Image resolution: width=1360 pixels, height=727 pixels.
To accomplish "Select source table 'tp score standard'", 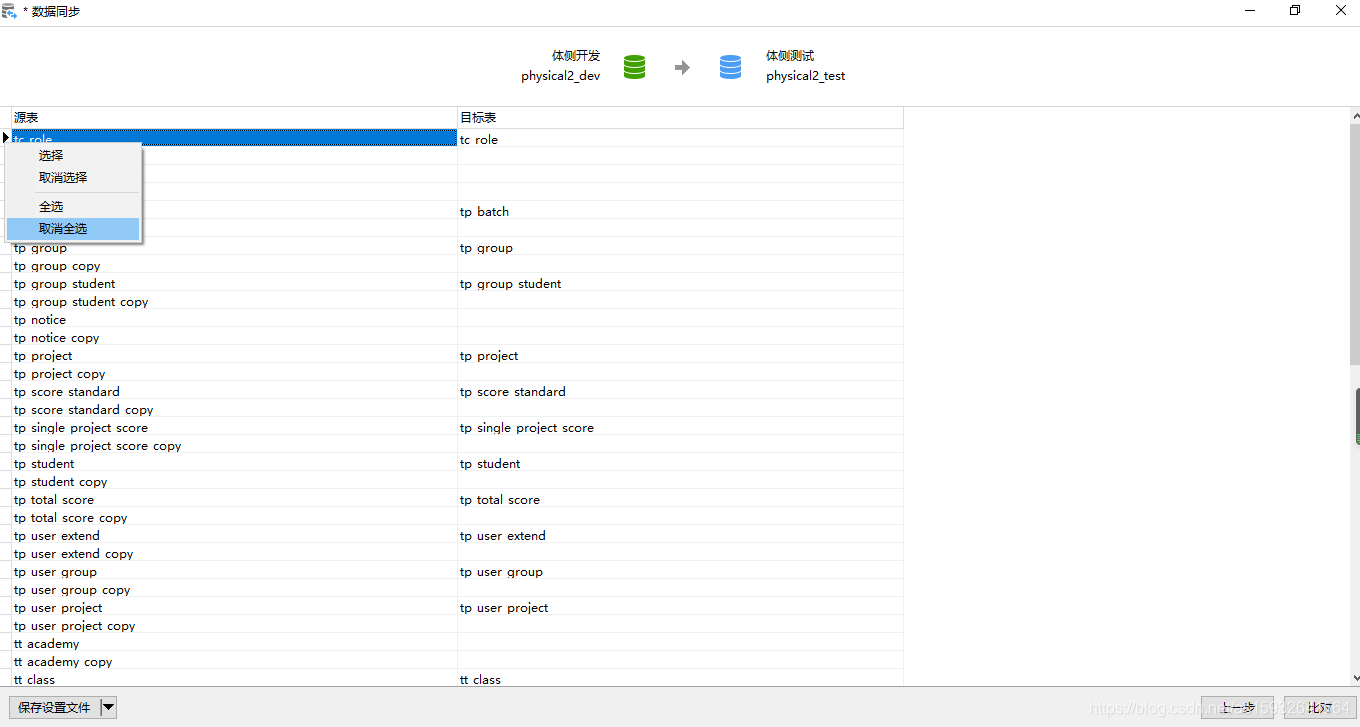I will click(234, 392).
